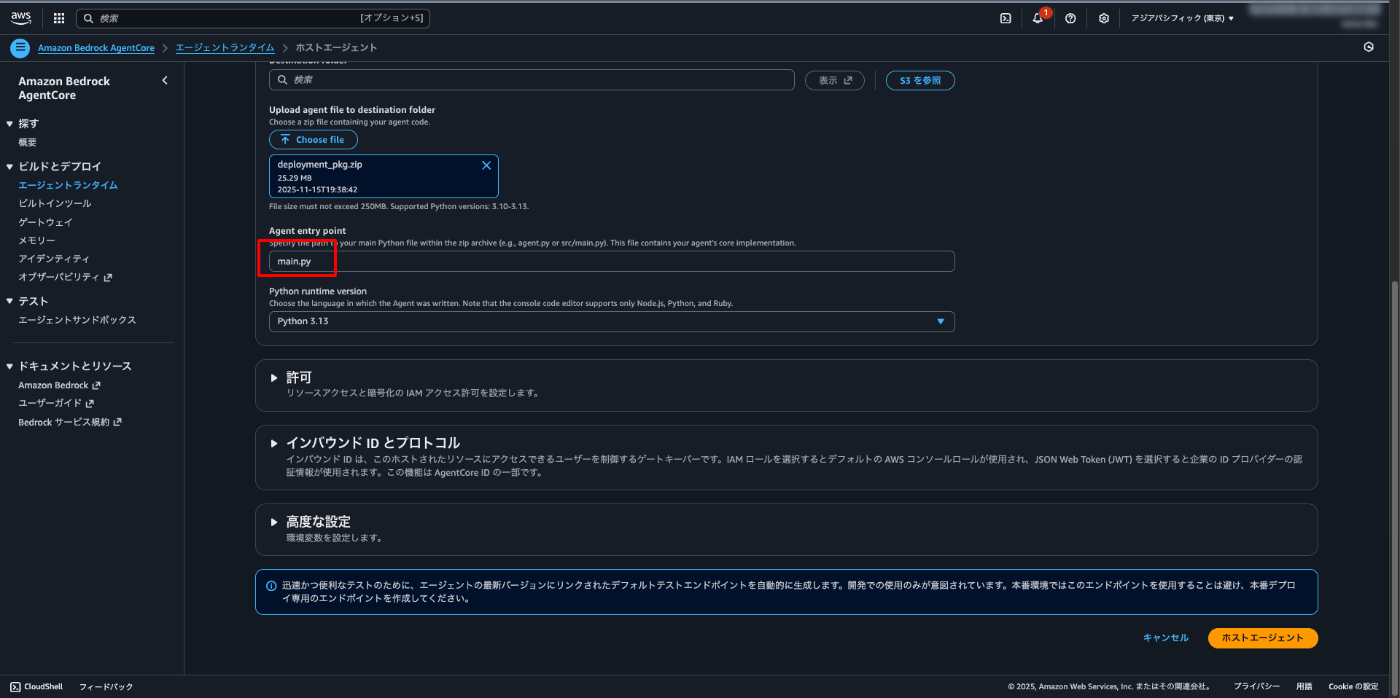Click the 表示 button
Image resolution: width=1400 pixels, height=698 pixels.
[835, 80]
